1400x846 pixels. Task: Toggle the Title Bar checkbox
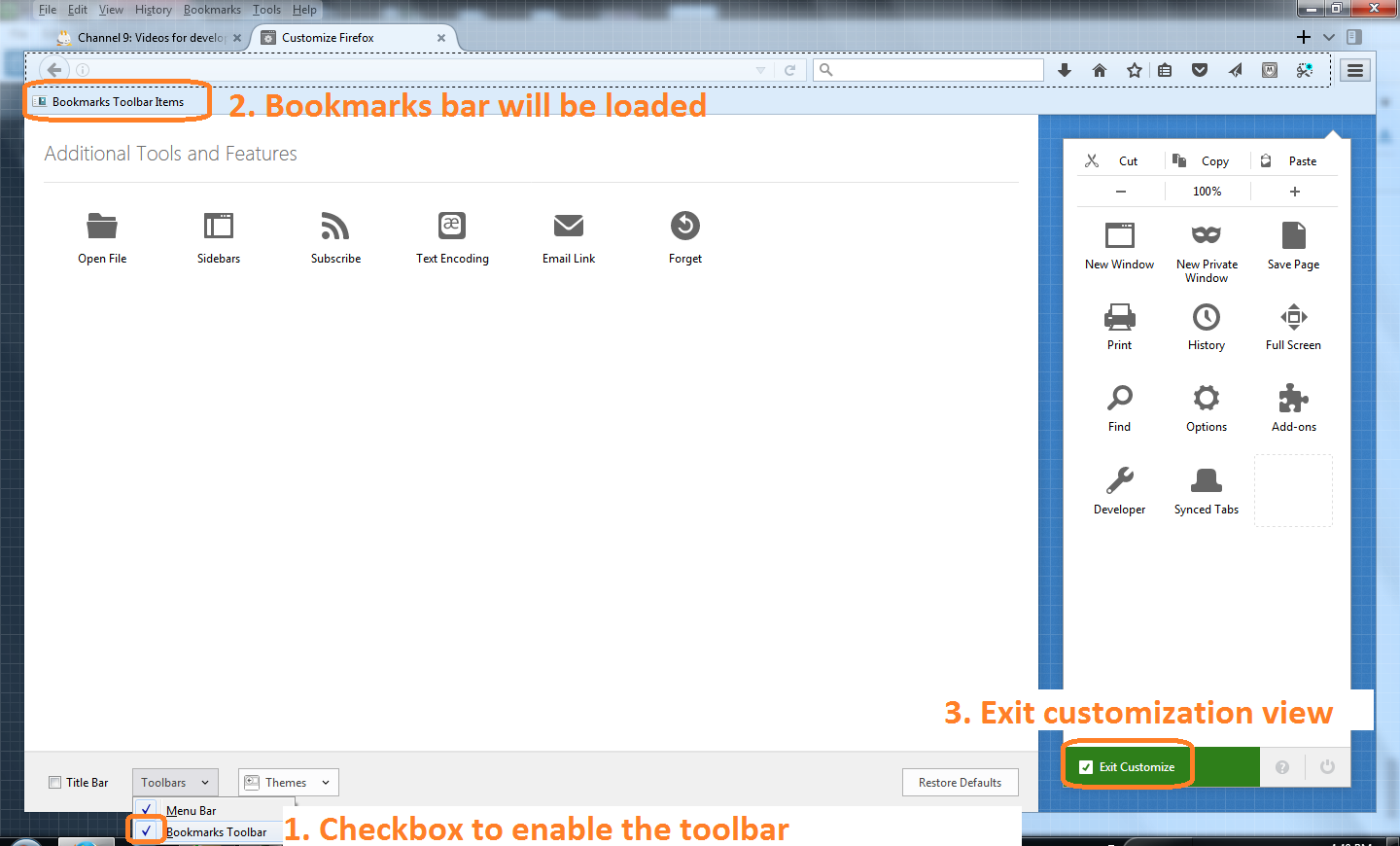pos(53,782)
